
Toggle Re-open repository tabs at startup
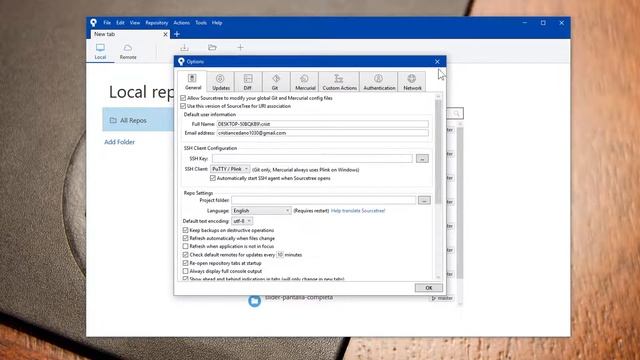[x=185, y=263]
